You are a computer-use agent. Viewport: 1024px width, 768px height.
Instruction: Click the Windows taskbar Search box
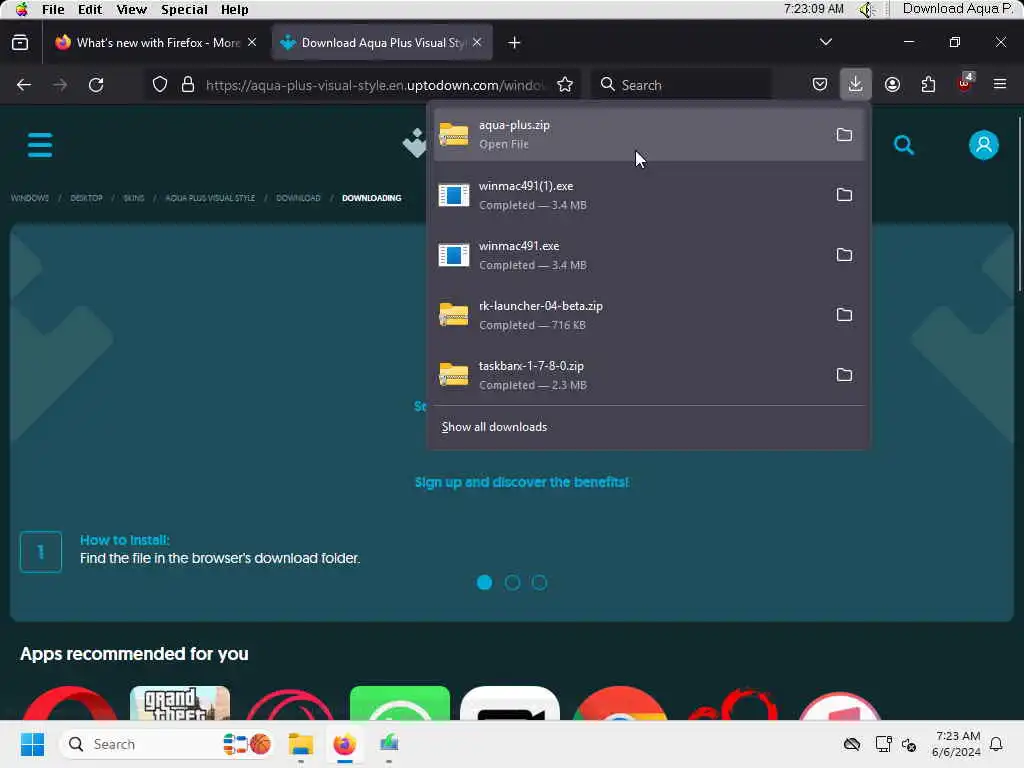click(165, 744)
